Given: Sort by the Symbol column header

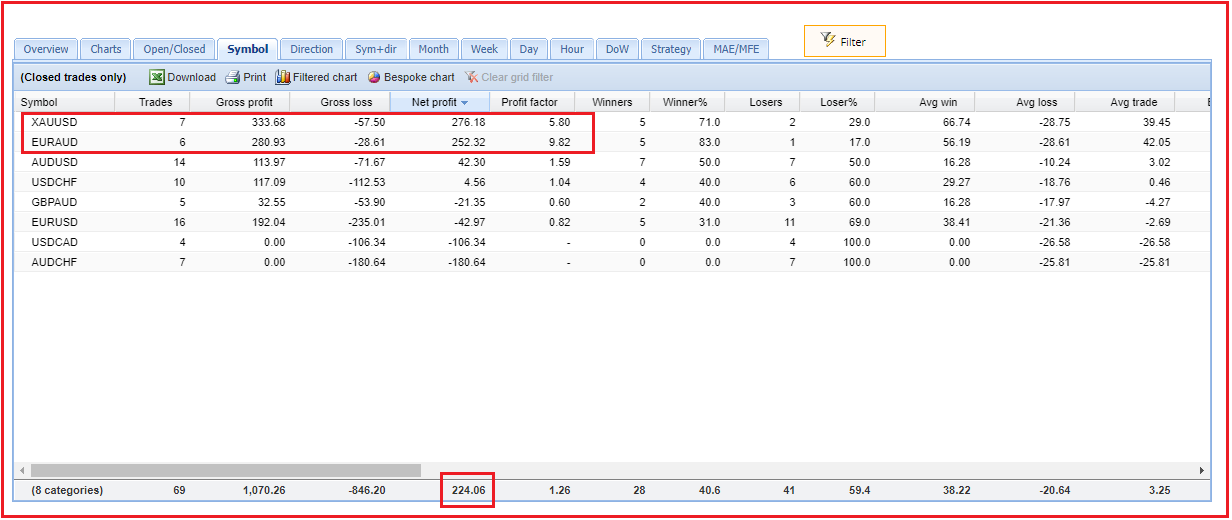Looking at the screenshot, I should point(64,102).
